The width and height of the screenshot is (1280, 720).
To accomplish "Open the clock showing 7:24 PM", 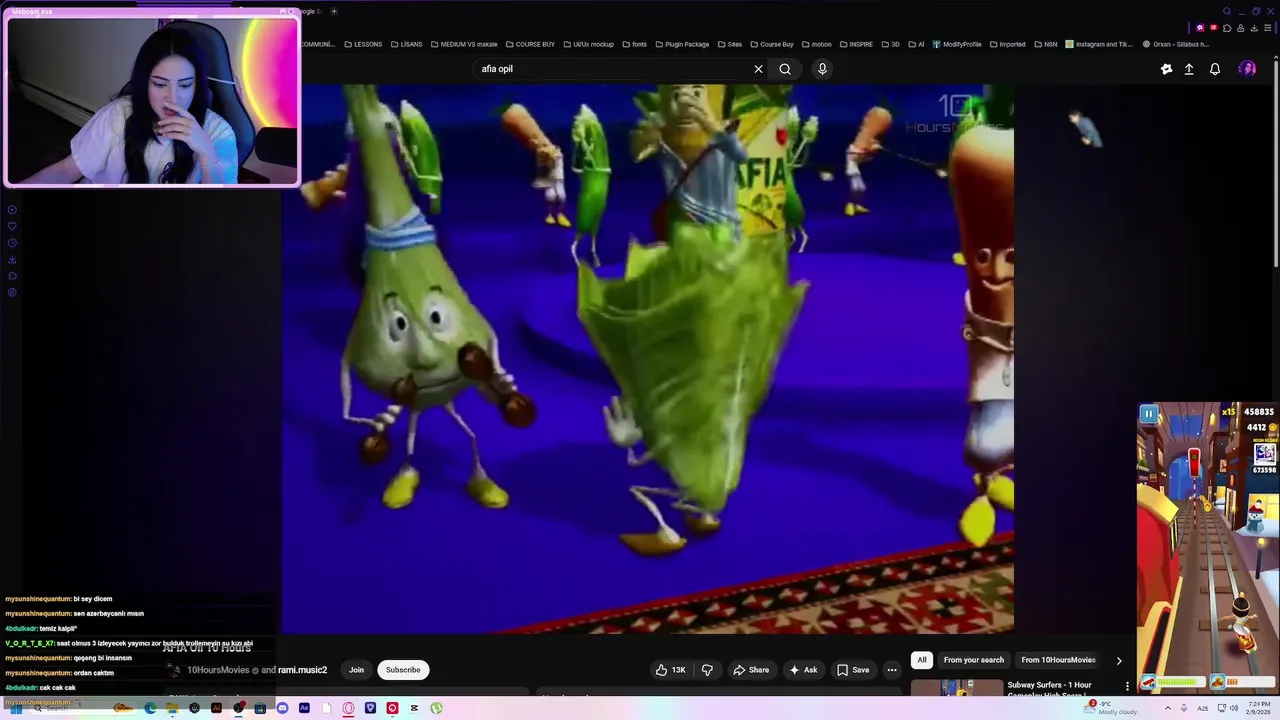I will 1259,708.
